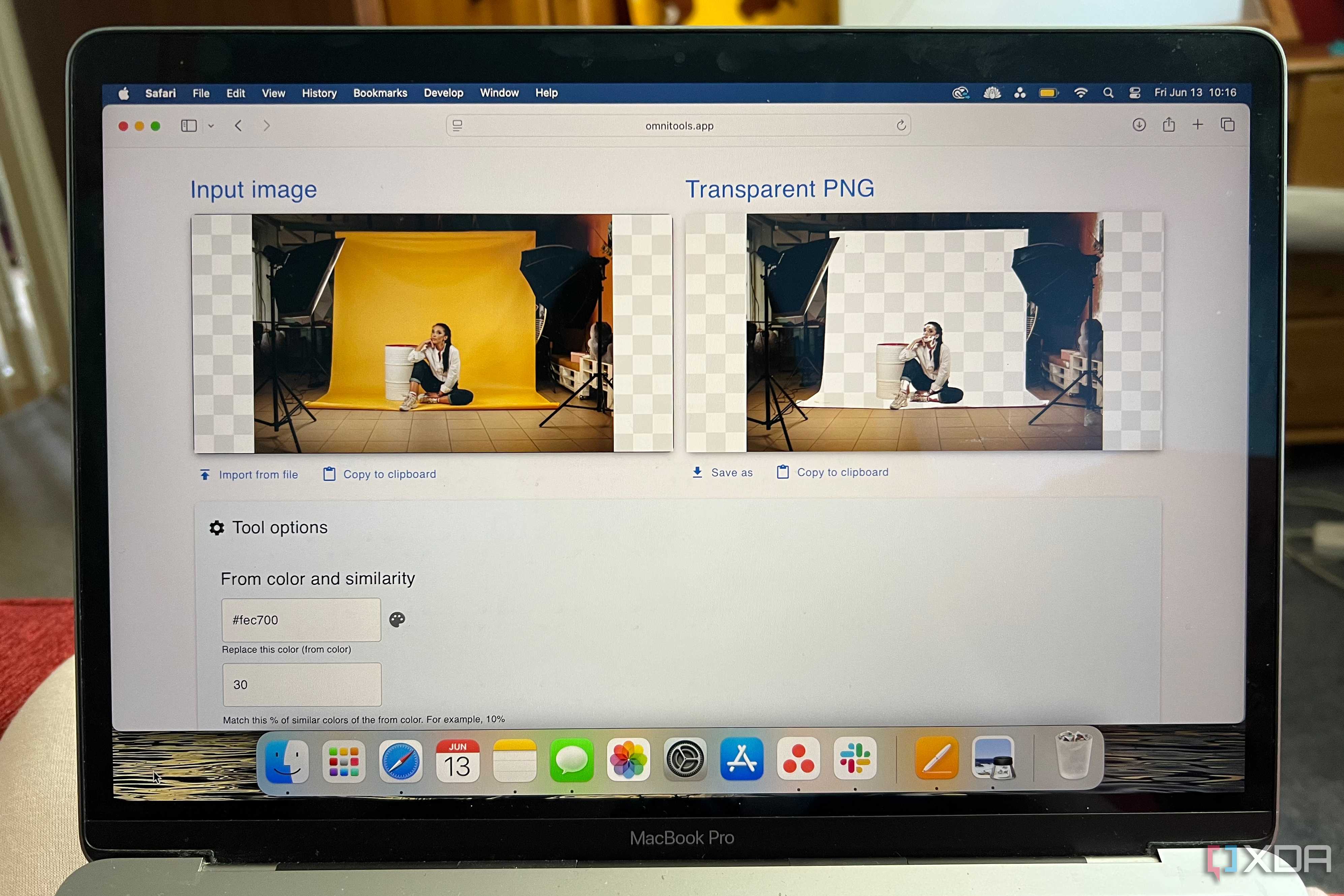1344x896 pixels.
Task: Open the Apple menu
Action: (123, 93)
